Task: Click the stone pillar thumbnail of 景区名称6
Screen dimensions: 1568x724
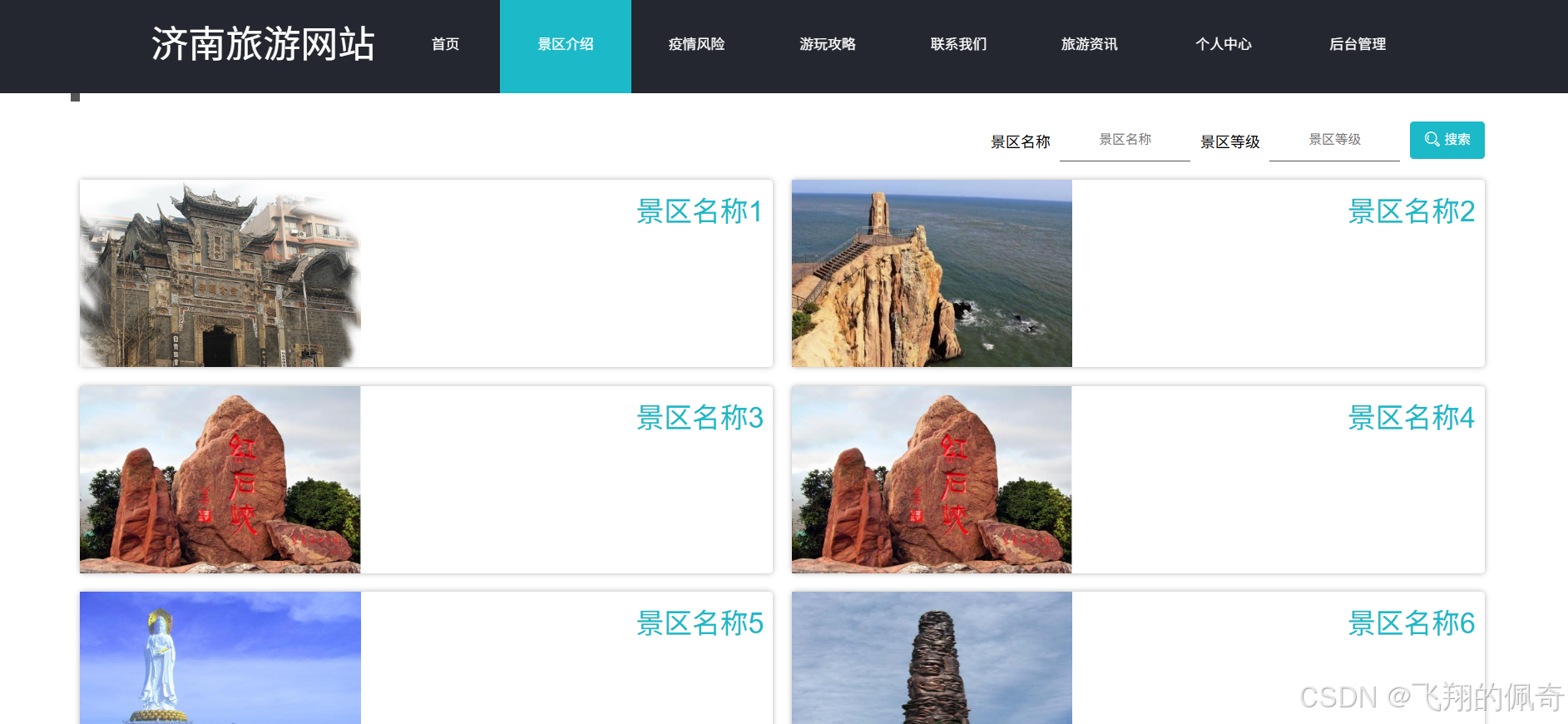Action: click(932, 657)
